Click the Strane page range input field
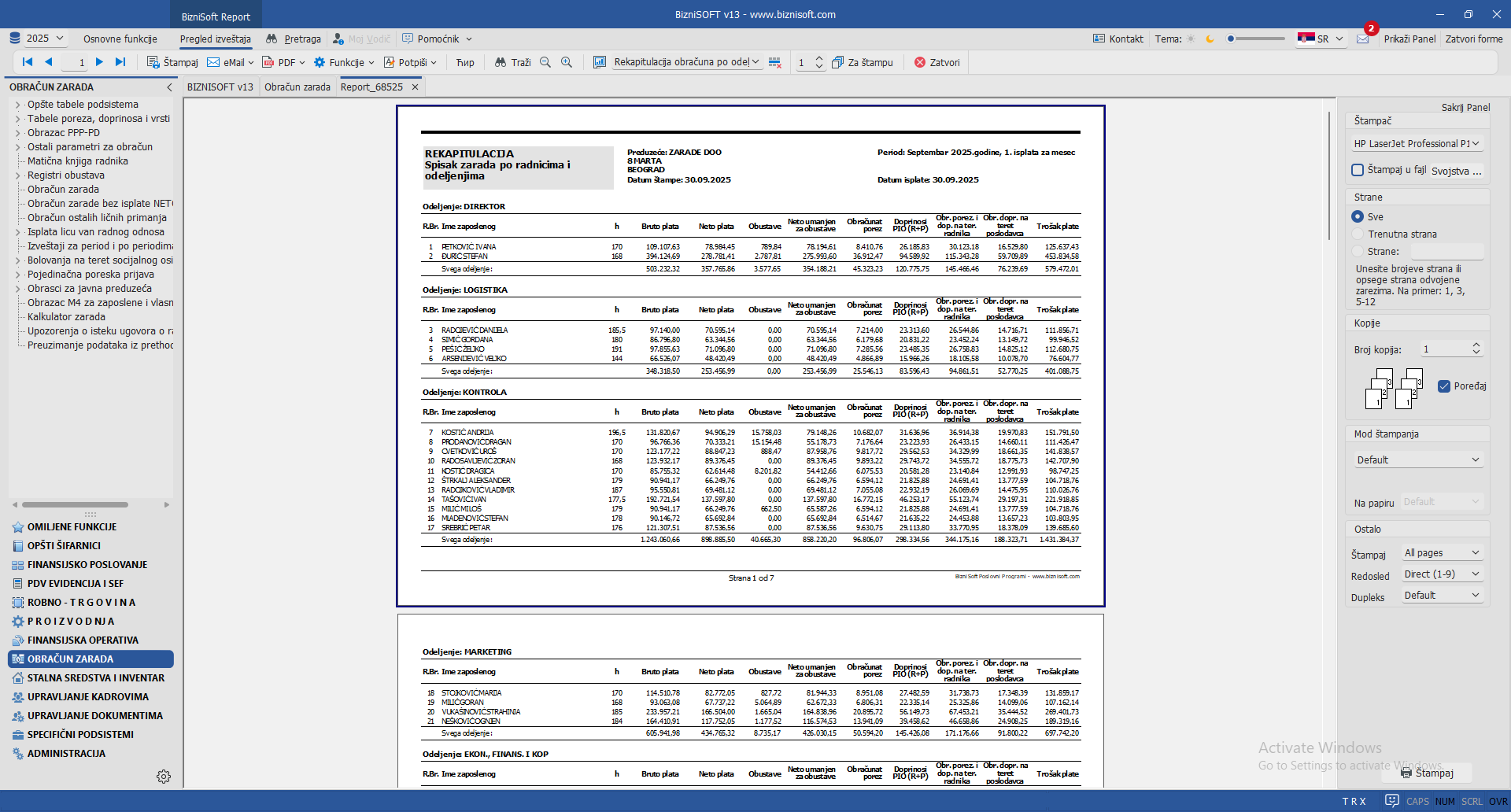 pyautogui.click(x=1446, y=252)
